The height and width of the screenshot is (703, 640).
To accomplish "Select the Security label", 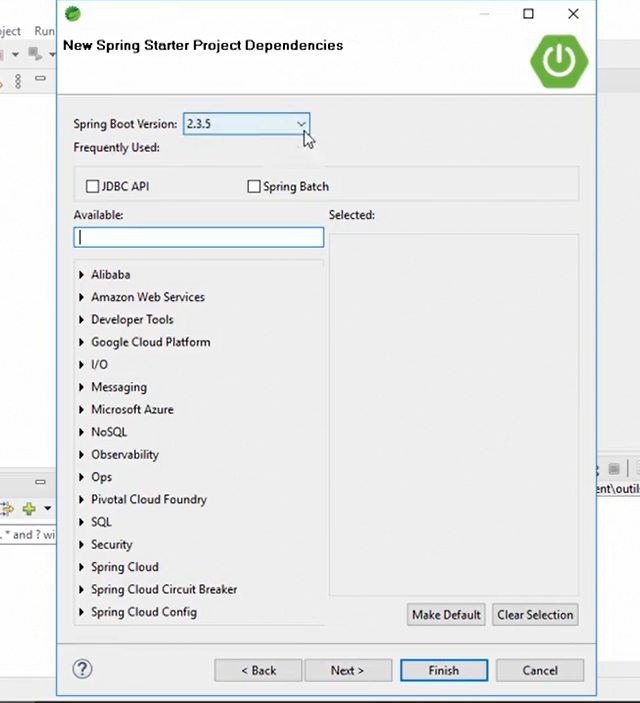I will click(112, 544).
